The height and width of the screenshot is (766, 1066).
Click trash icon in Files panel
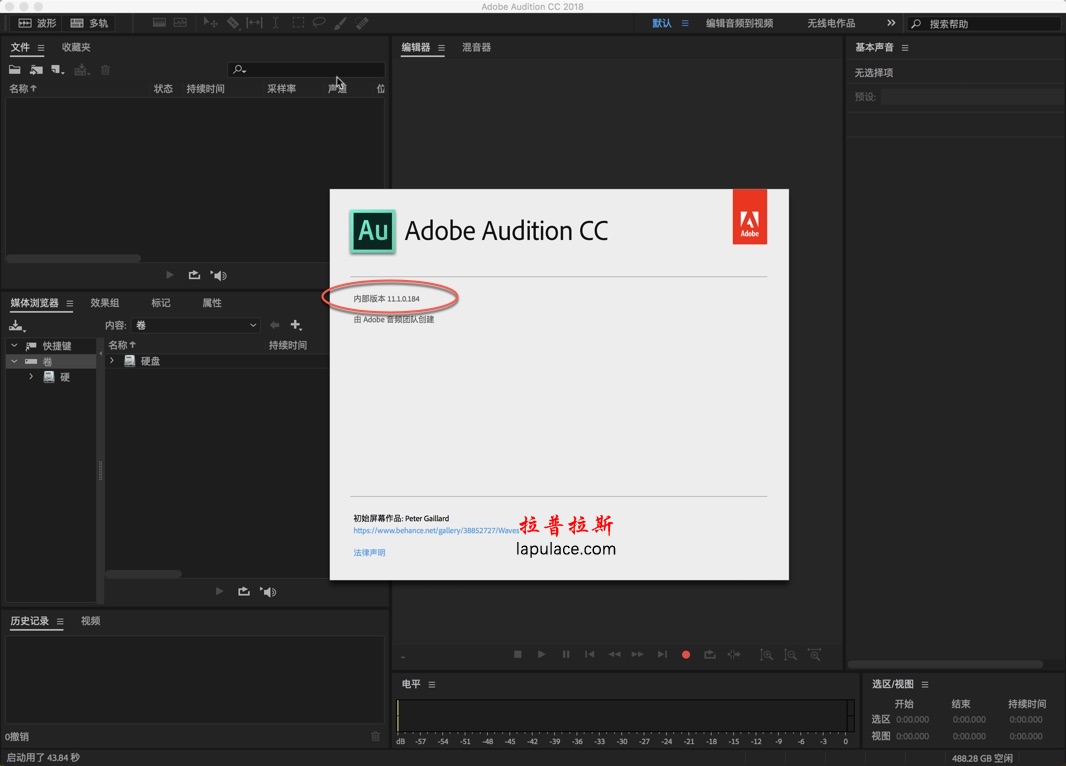click(105, 69)
